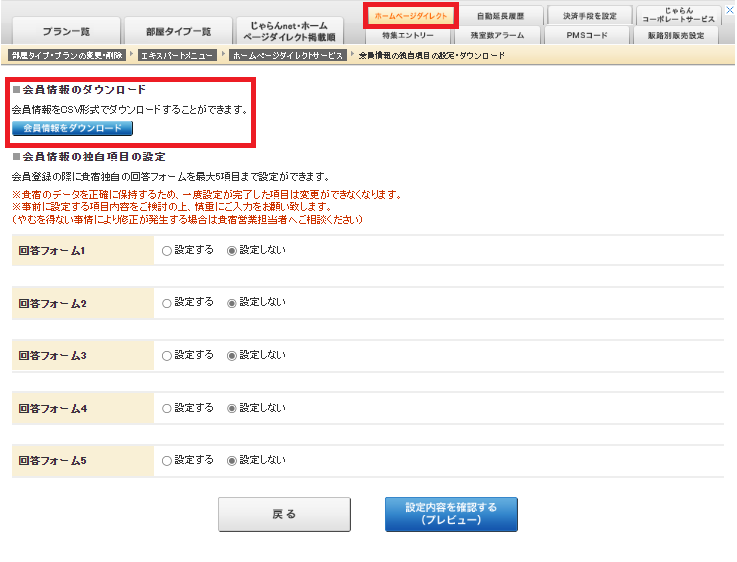Switch to the 部屋タイプ一覧 tab
Viewport: 737px width, 562px height.
pyautogui.click(x=178, y=31)
